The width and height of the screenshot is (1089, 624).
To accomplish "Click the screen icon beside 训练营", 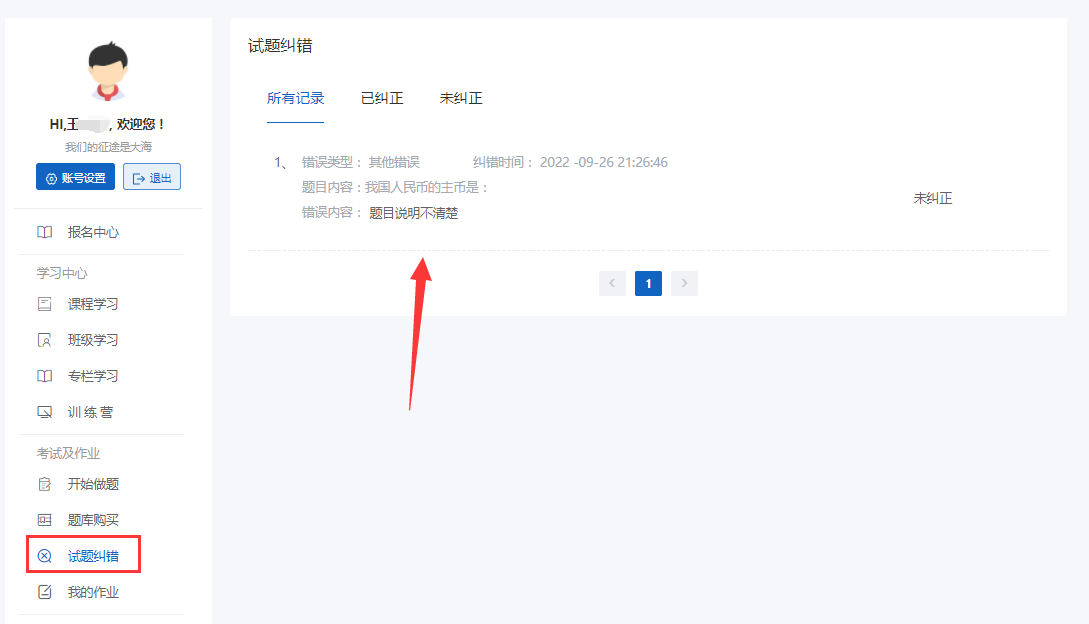I will 44,412.
